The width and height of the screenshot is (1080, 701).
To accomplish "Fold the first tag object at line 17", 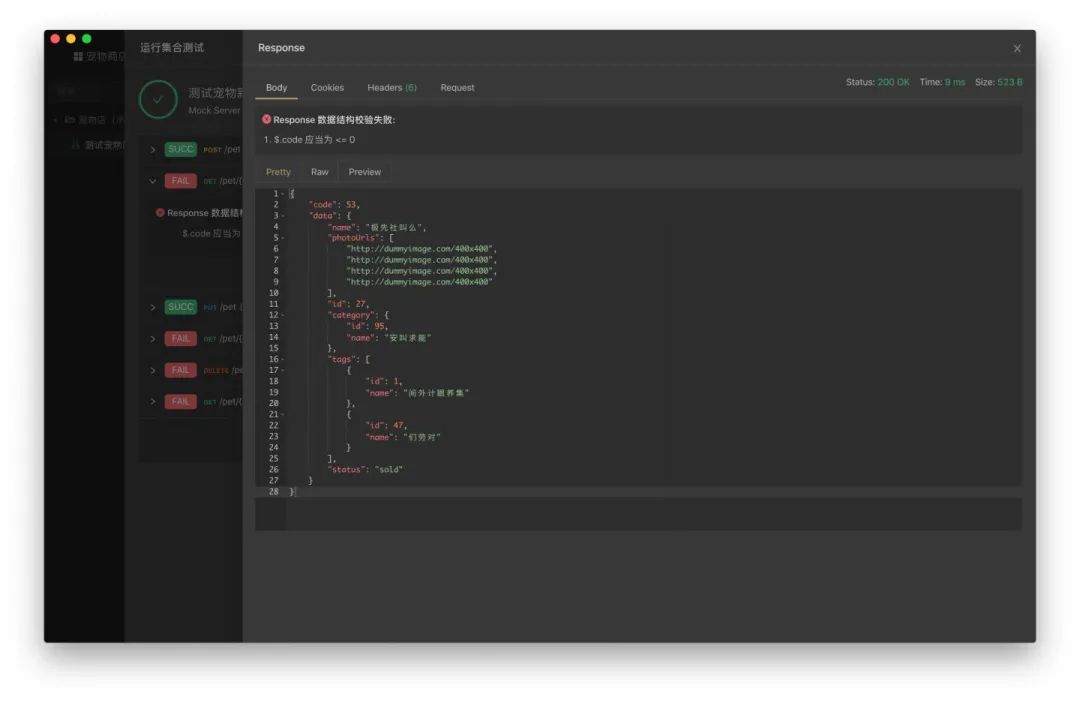I will click(x=283, y=370).
